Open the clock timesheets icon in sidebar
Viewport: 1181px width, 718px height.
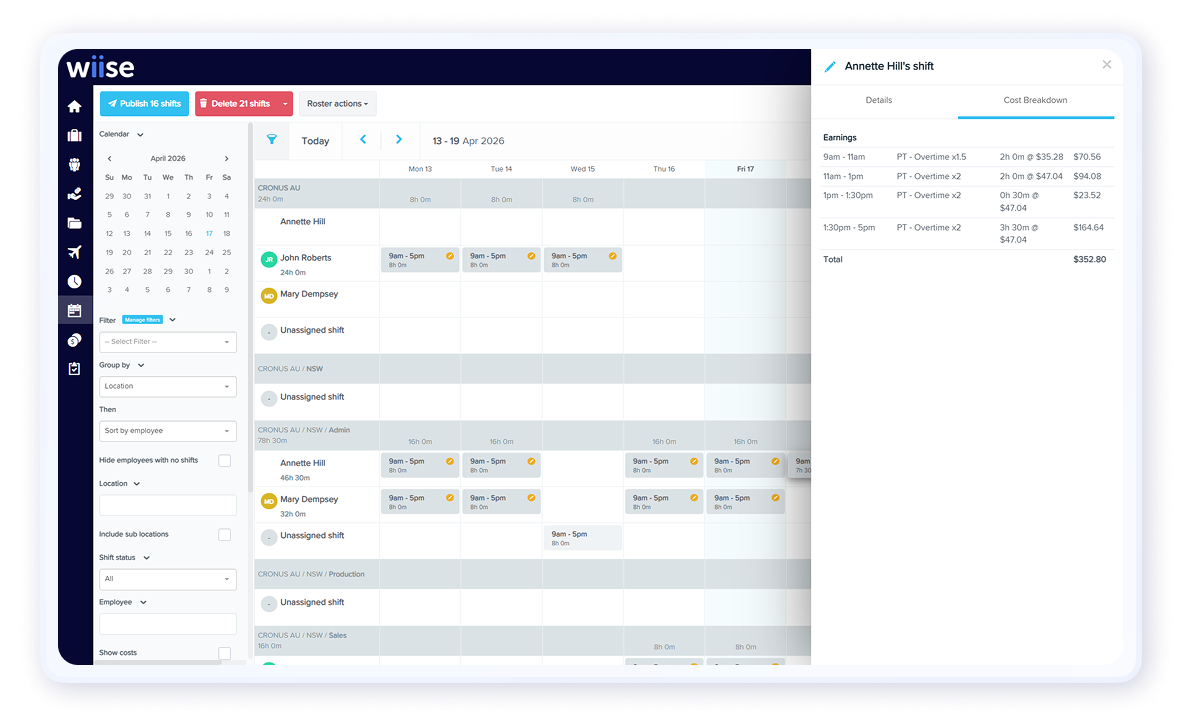[x=74, y=281]
